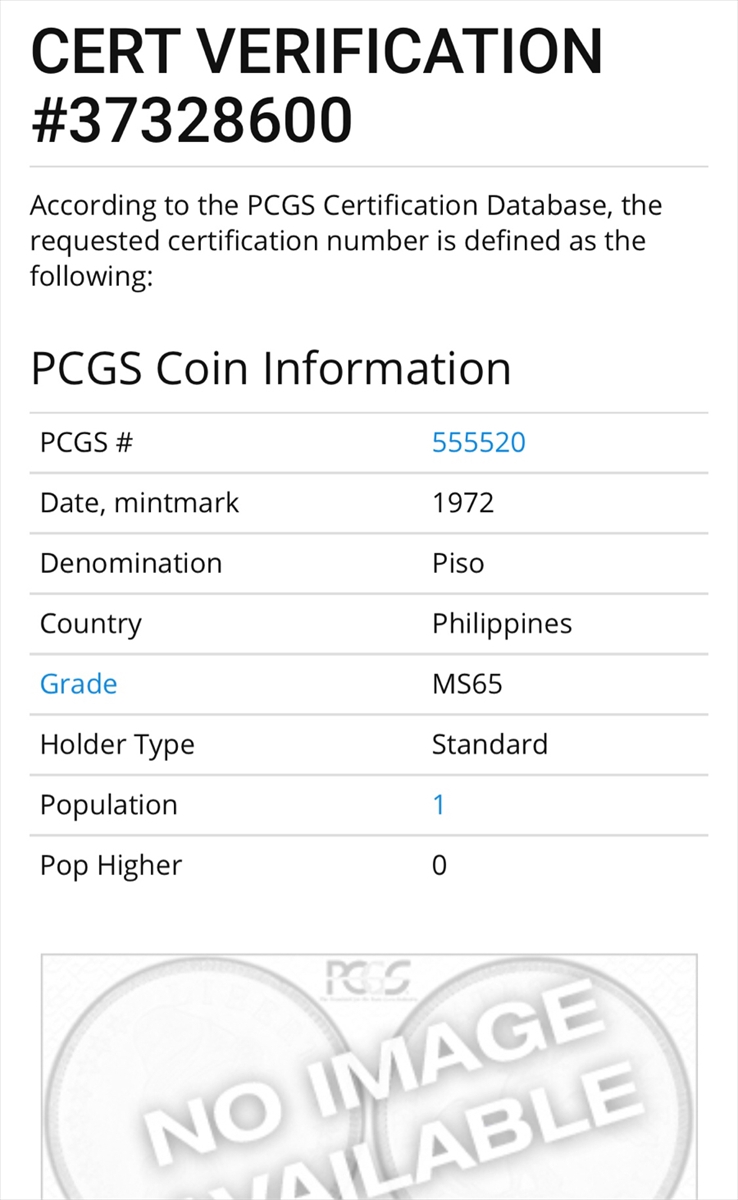This screenshot has width=738, height=1200.
Task: Open the Population count link
Action: 438,804
